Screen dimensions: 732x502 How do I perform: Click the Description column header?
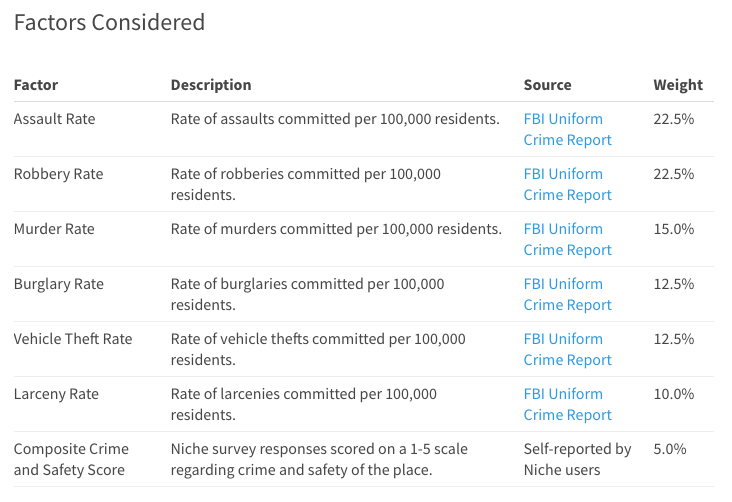211,85
